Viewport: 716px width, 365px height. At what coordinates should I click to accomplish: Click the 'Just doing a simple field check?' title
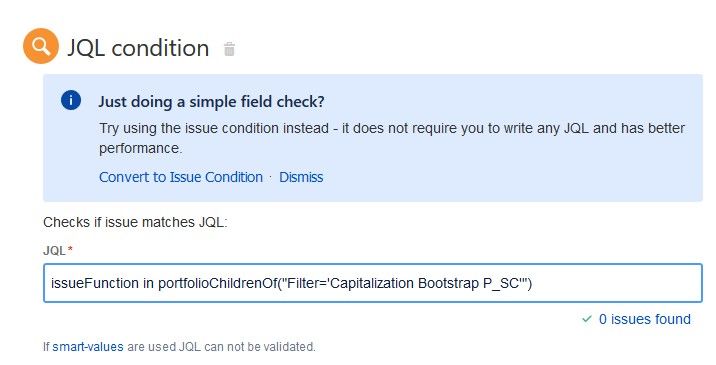pyautogui.click(x=211, y=101)
